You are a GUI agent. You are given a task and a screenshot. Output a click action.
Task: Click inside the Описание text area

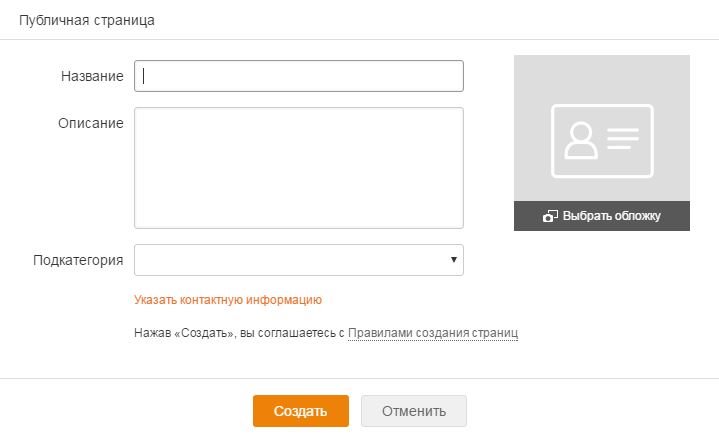[x=299, y=168]
